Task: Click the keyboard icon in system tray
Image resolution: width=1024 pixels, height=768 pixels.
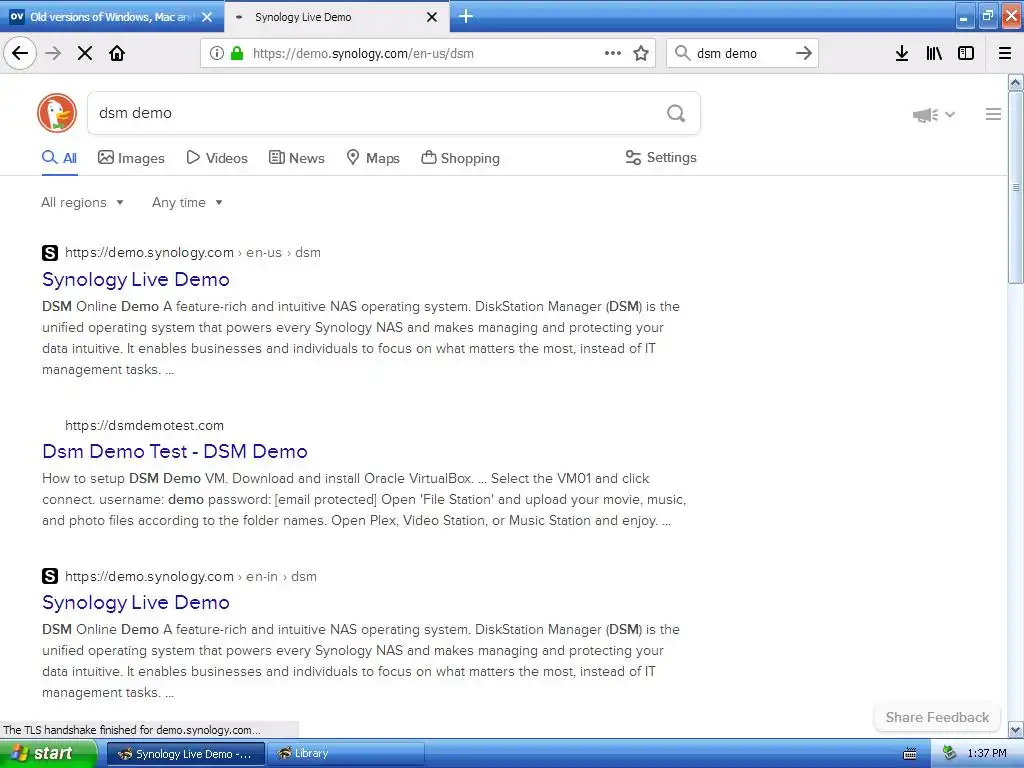Action: [x=910, y=754]
